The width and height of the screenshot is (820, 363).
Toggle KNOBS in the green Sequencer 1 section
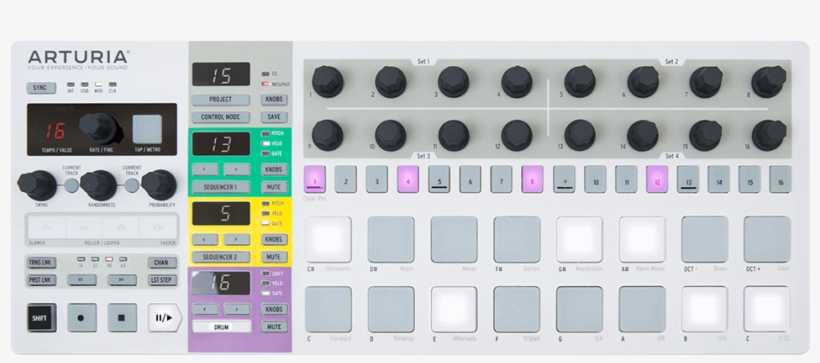coord(274,169)
